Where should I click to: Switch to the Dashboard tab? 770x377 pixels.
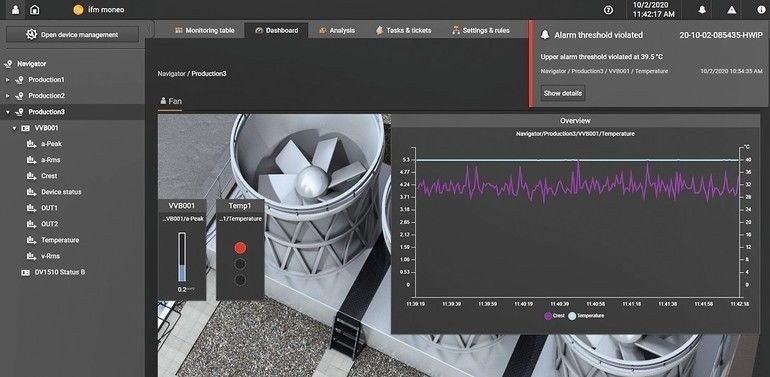tap(276, 30)
